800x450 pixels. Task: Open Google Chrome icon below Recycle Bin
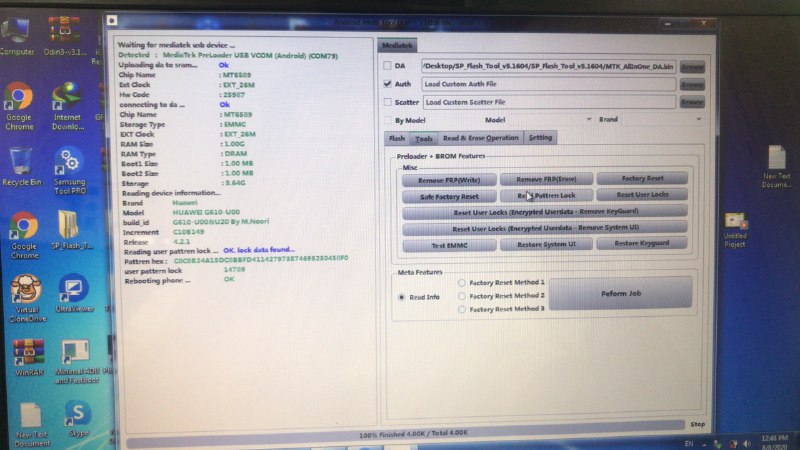pyautogui.click(x=24, y=236)
